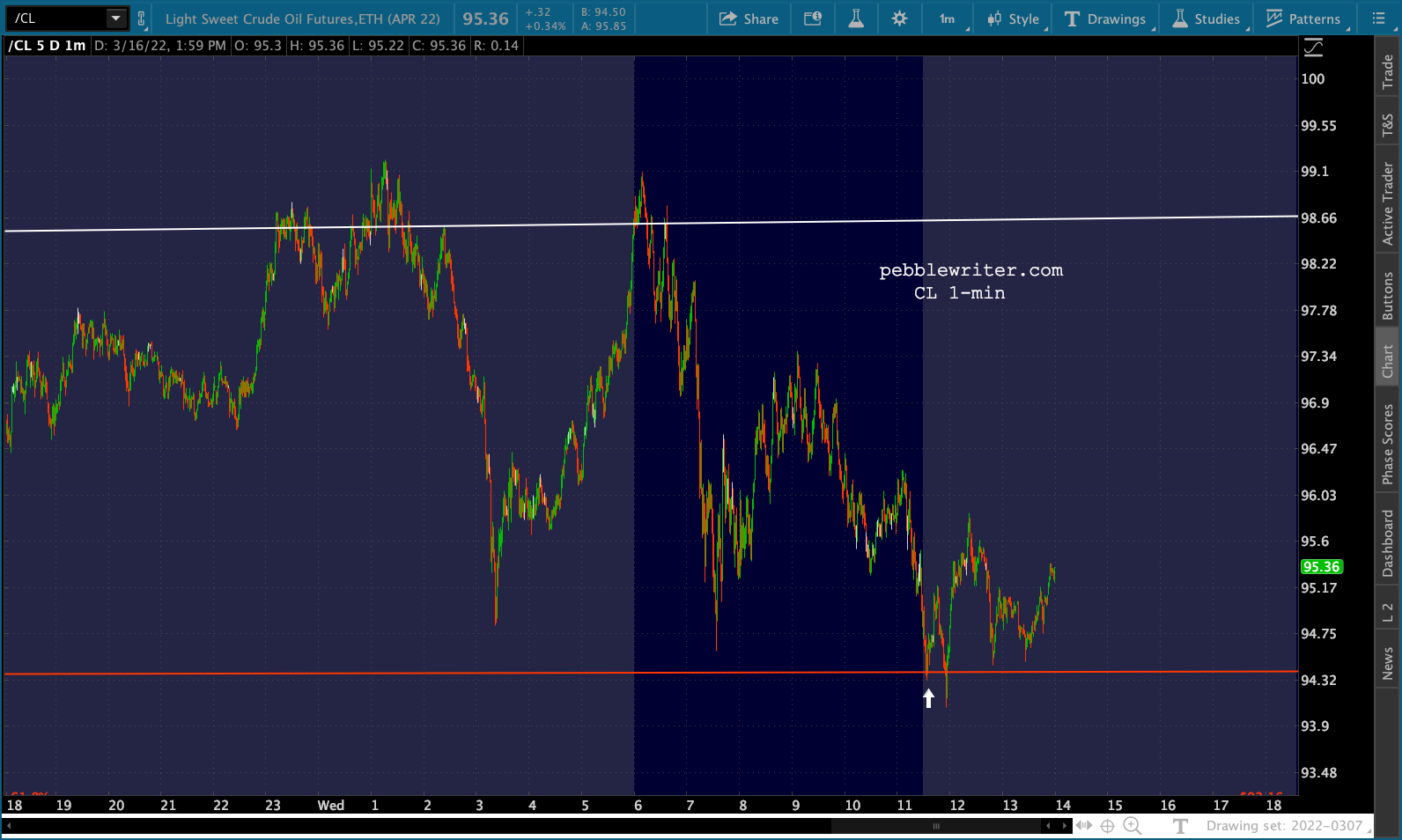This screenshot has width=1402, height=840.
Task: Click the L: 95.22 low price readout
Action: (379, 46)
